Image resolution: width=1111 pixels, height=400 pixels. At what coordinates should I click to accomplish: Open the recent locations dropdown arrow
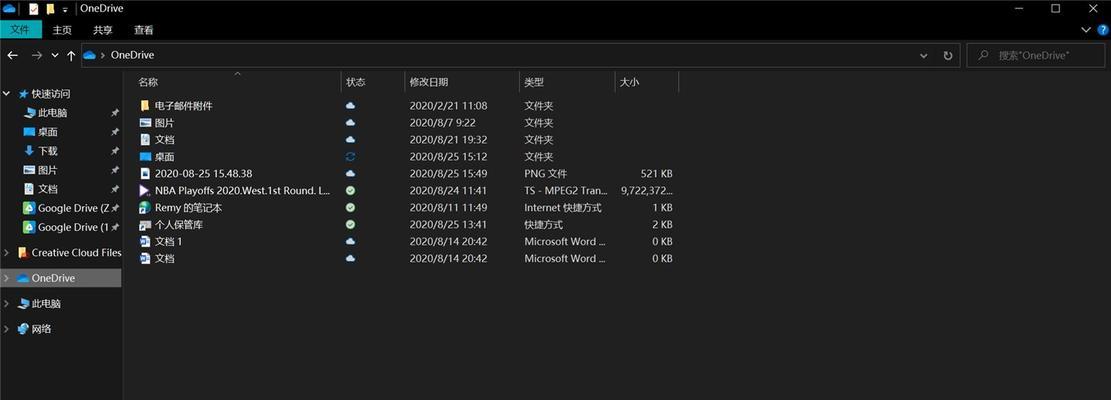pos(55,55)
